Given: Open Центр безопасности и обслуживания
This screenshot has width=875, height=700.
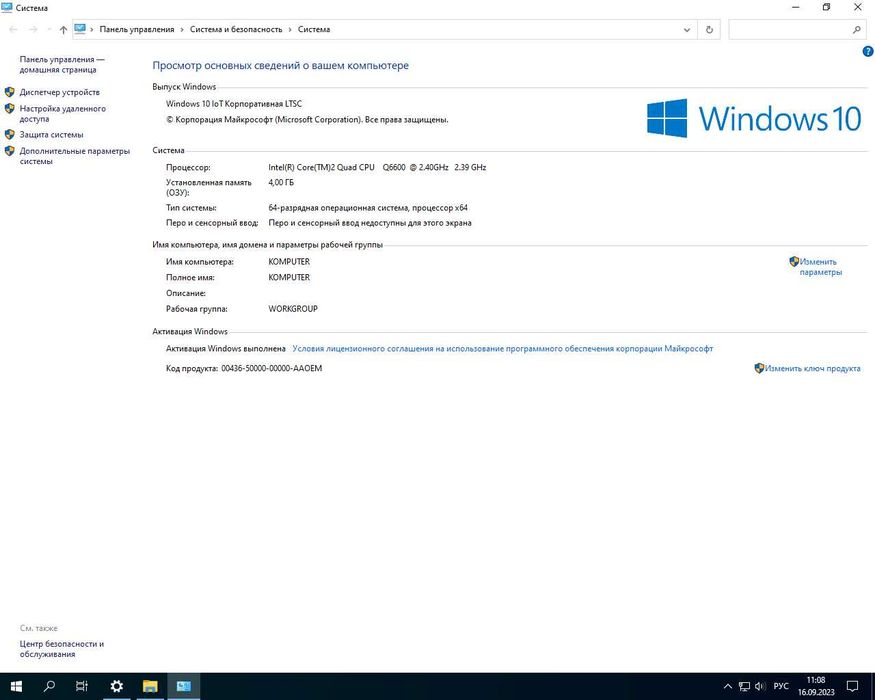Looking at the screenshot, I should click(62, 649).
